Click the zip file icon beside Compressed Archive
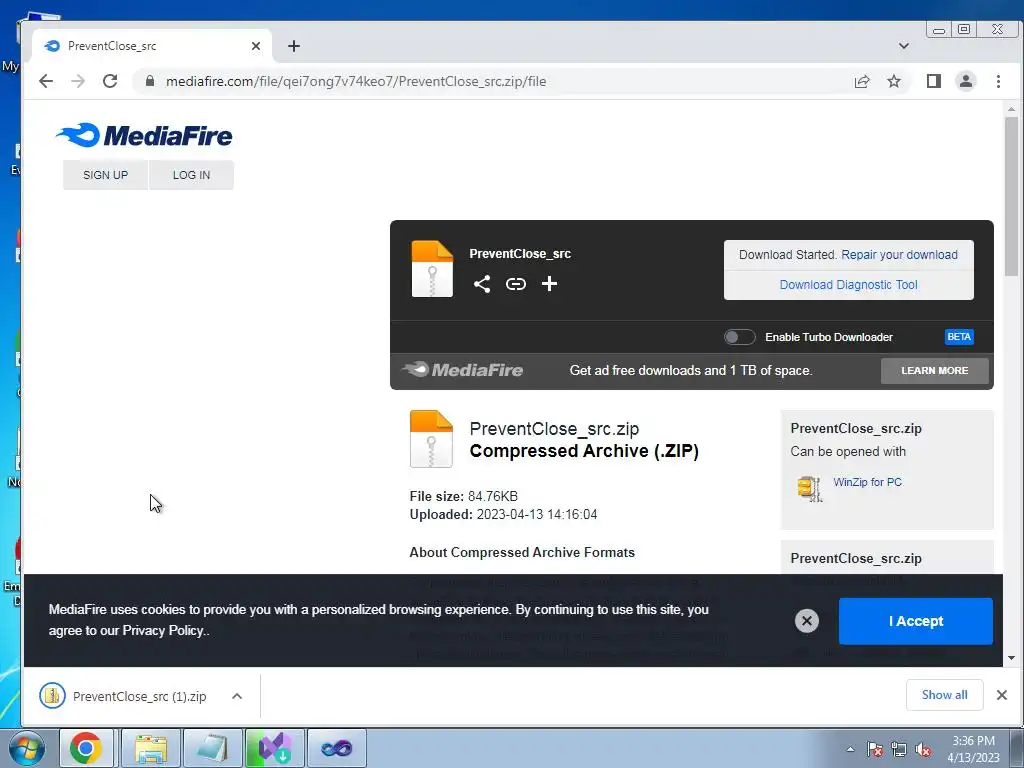The height and width of the screenshot is (768, 1024). tap(431, 439)
